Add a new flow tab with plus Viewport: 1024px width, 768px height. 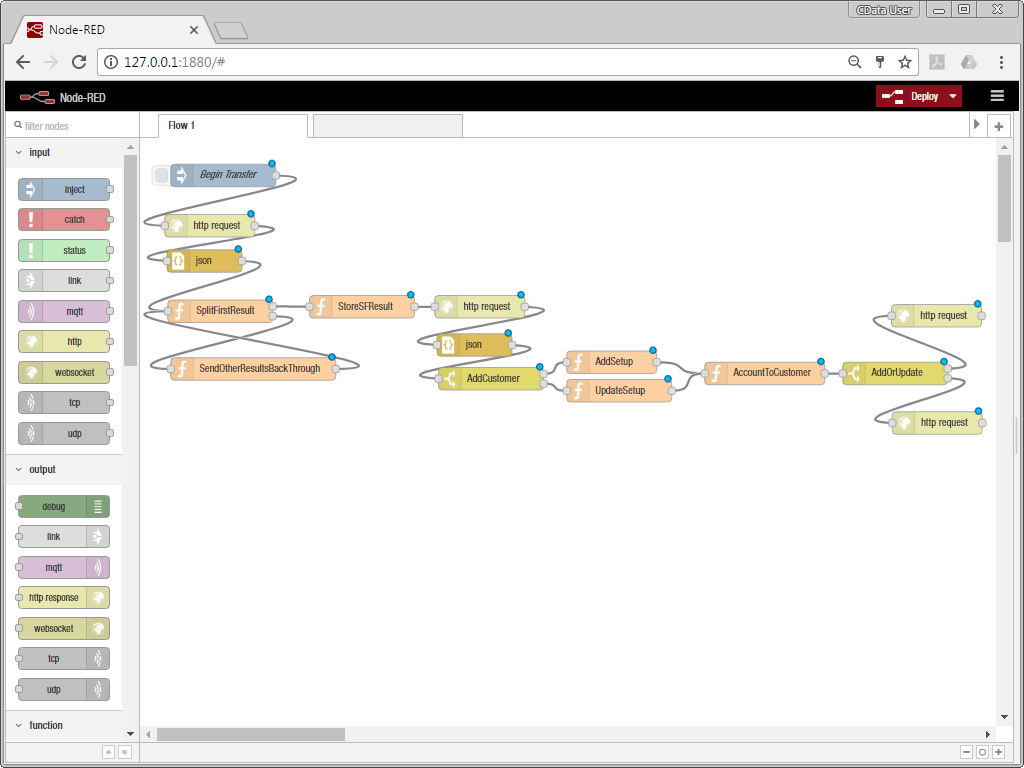coord(999,127)
